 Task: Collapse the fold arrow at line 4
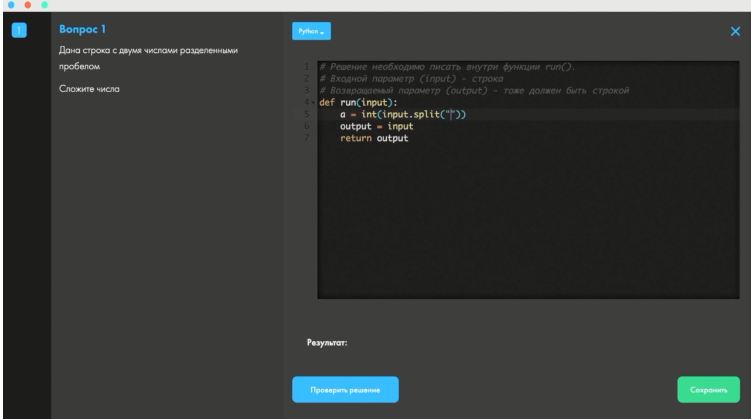[x=313, y=103]
